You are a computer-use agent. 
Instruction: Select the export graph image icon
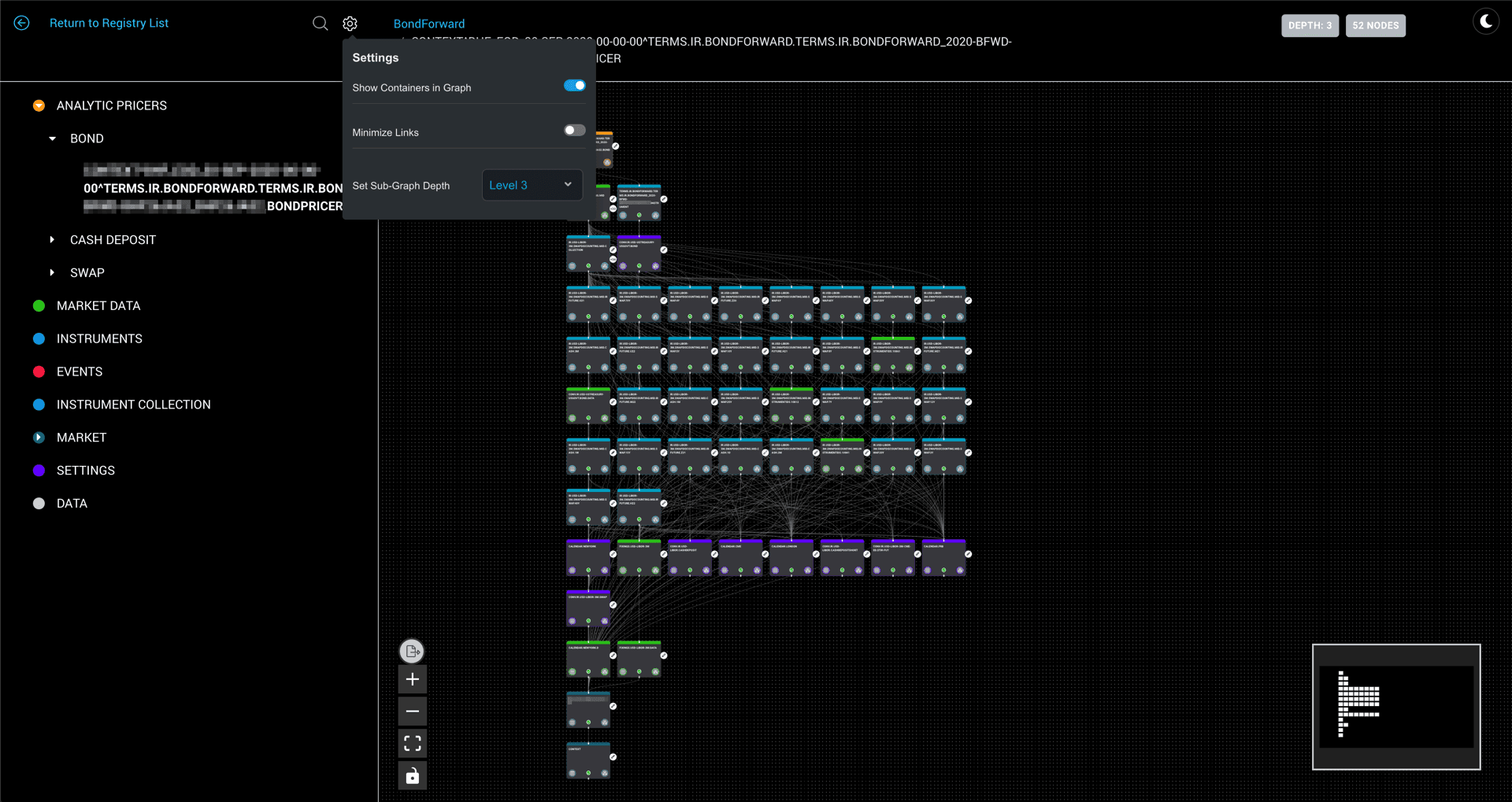click(x=412, y=651)
